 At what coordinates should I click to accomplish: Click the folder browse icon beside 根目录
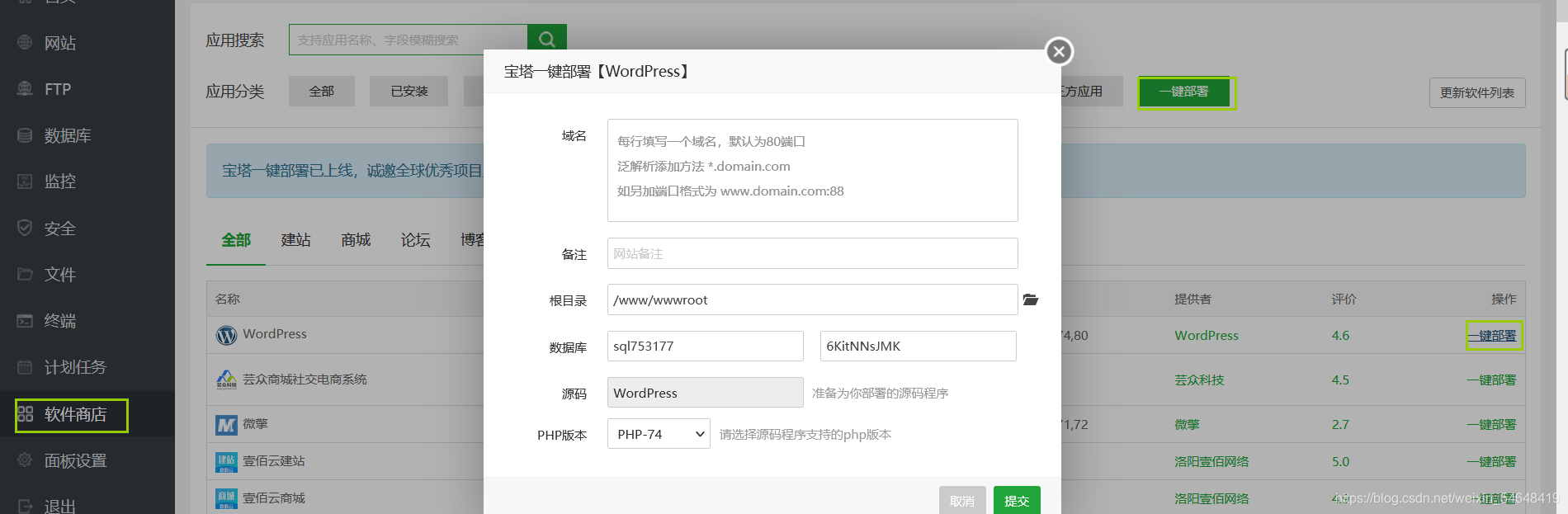click(x=1031, y=299)
